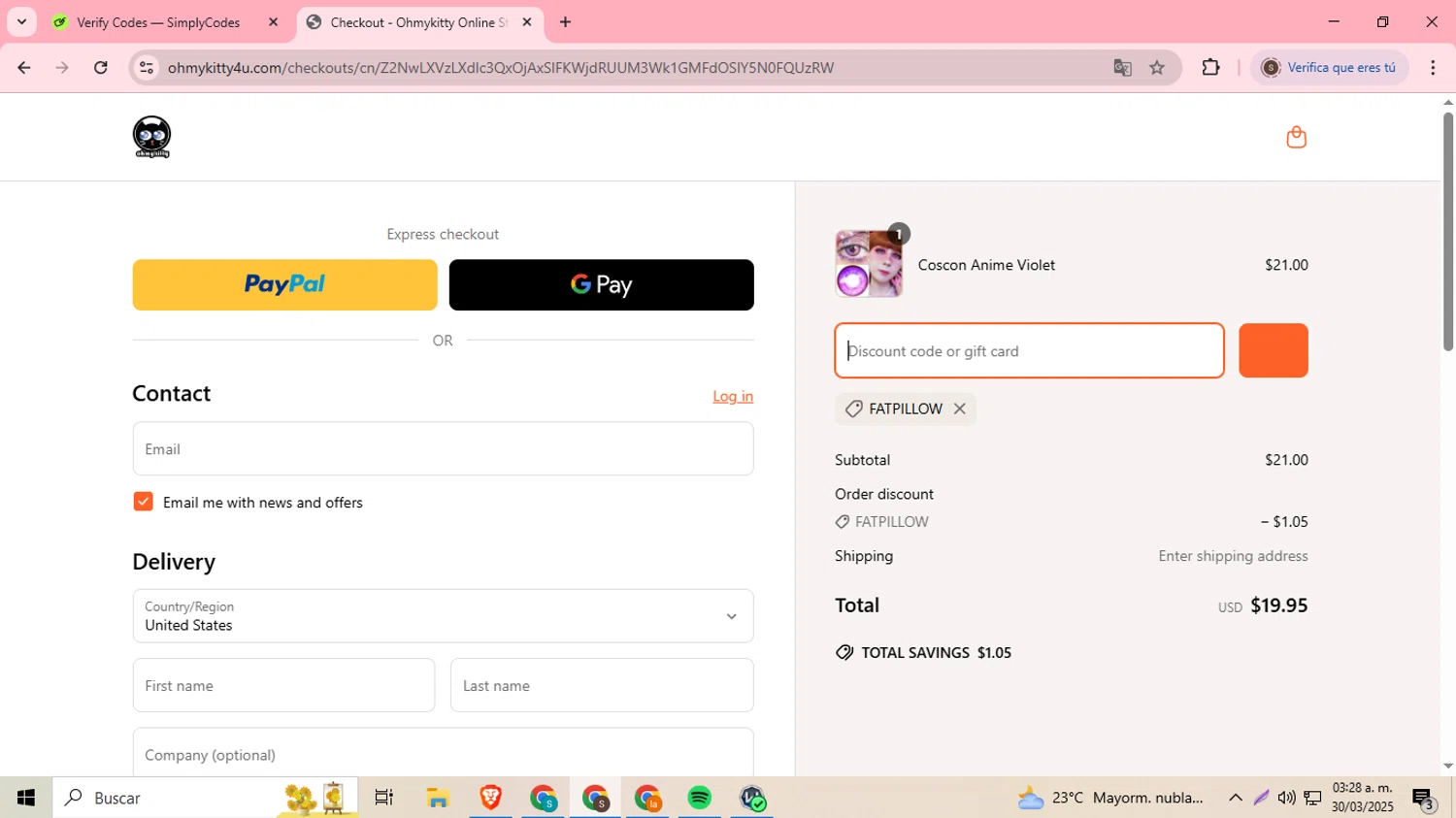The width and height of the screenshot is (1456, 818).
Task: Expand the Country/Region dropdown
Action: coord(443,616)
